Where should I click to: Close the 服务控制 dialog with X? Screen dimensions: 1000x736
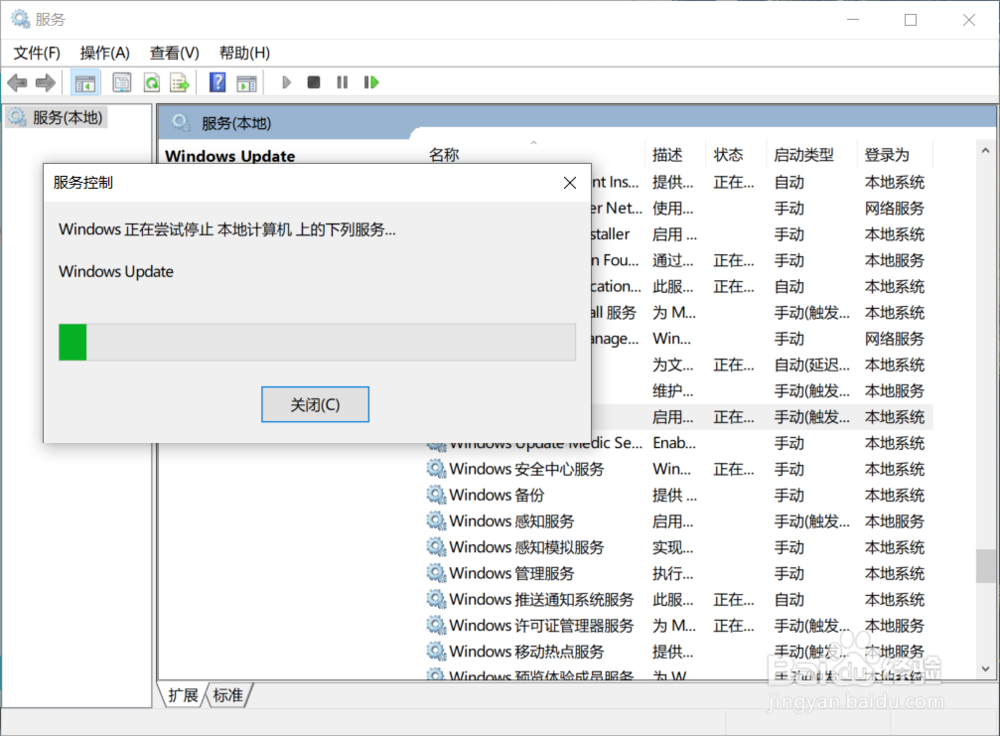570,183
